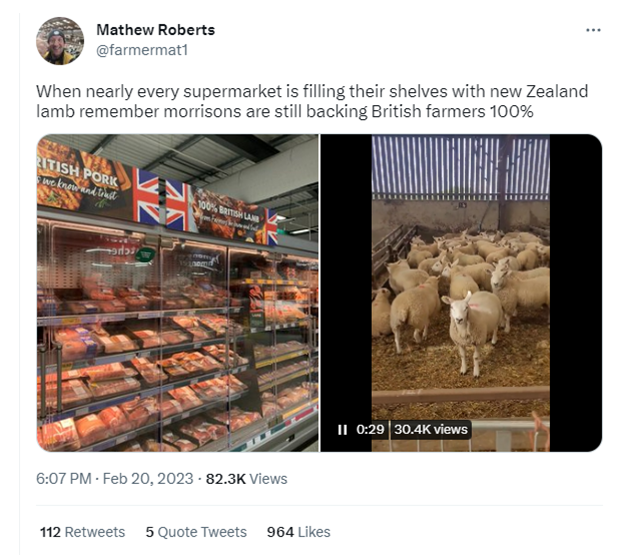634x560 pixels.
Task: Open the tweet's more options menu
Action: coord(593,30)
